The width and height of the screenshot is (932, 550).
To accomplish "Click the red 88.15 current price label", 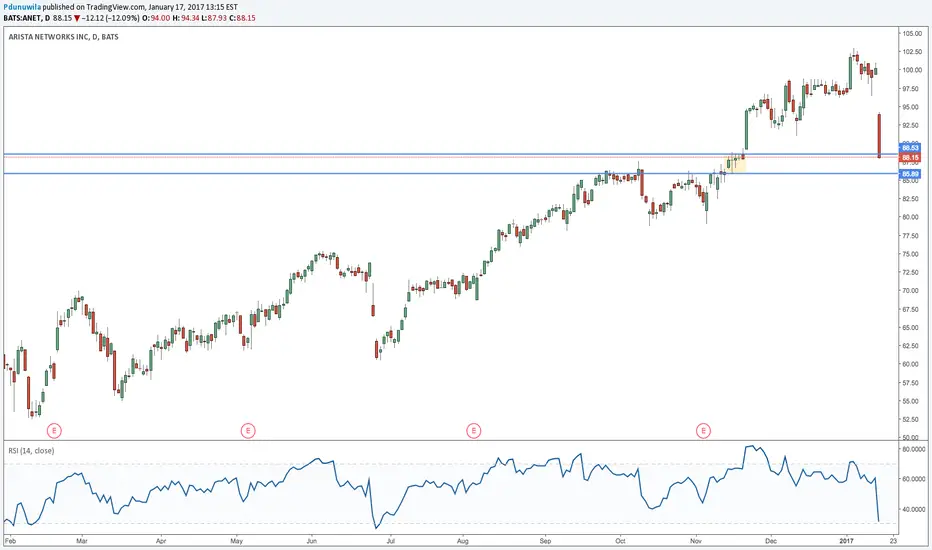I will (909, 158).
